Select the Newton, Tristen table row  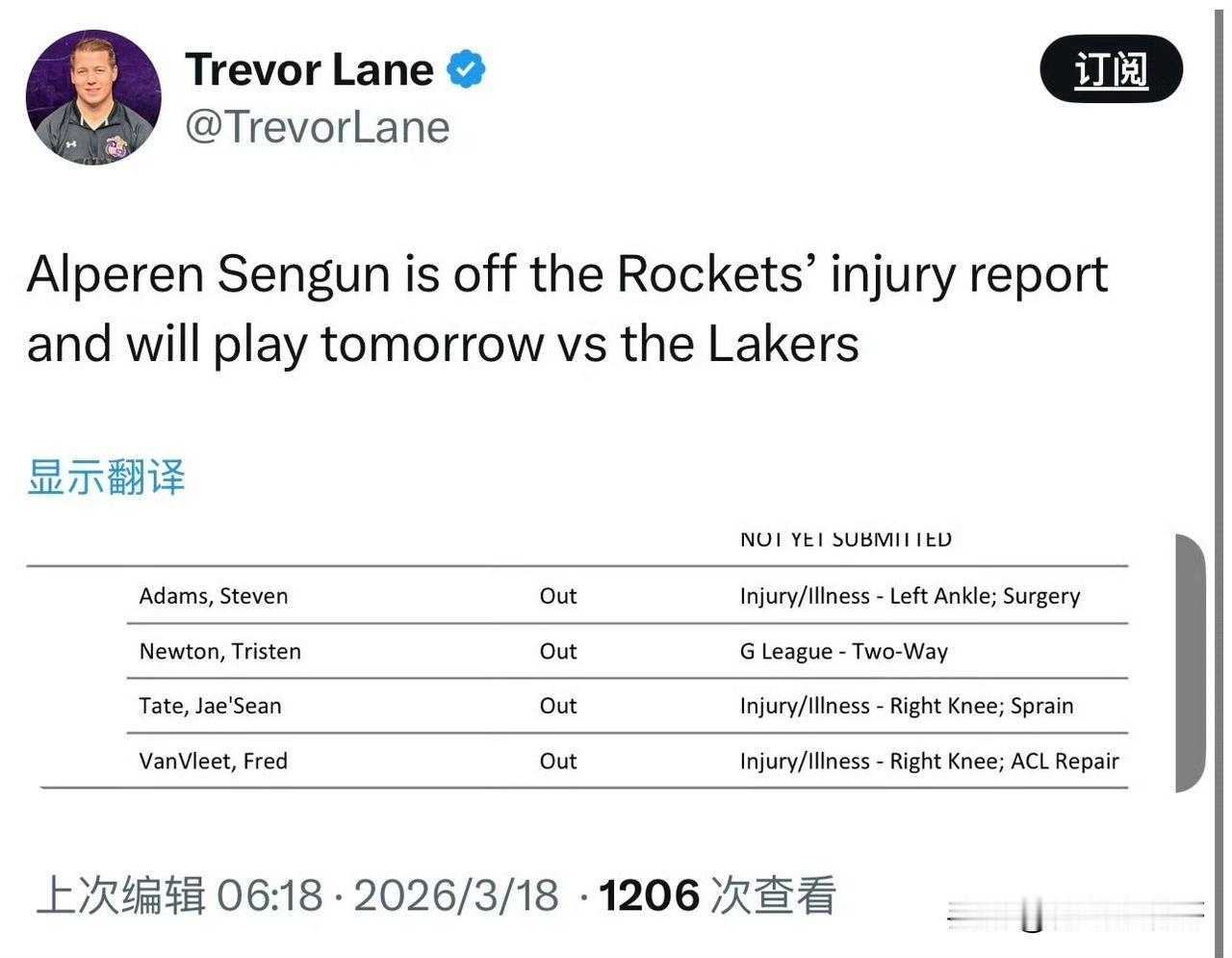[x=219, y=651]
